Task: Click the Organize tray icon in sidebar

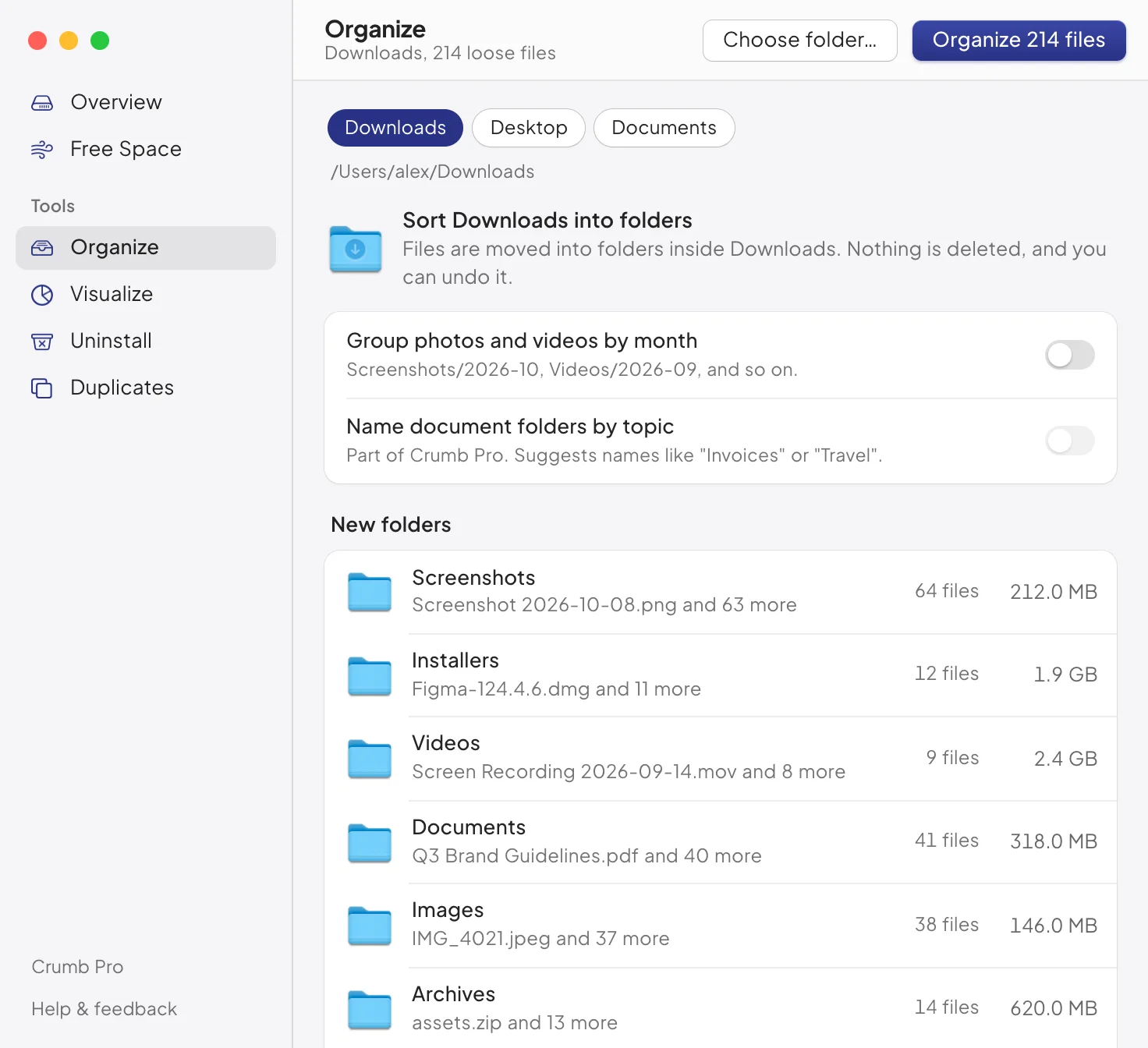Action: coord(42,248)
